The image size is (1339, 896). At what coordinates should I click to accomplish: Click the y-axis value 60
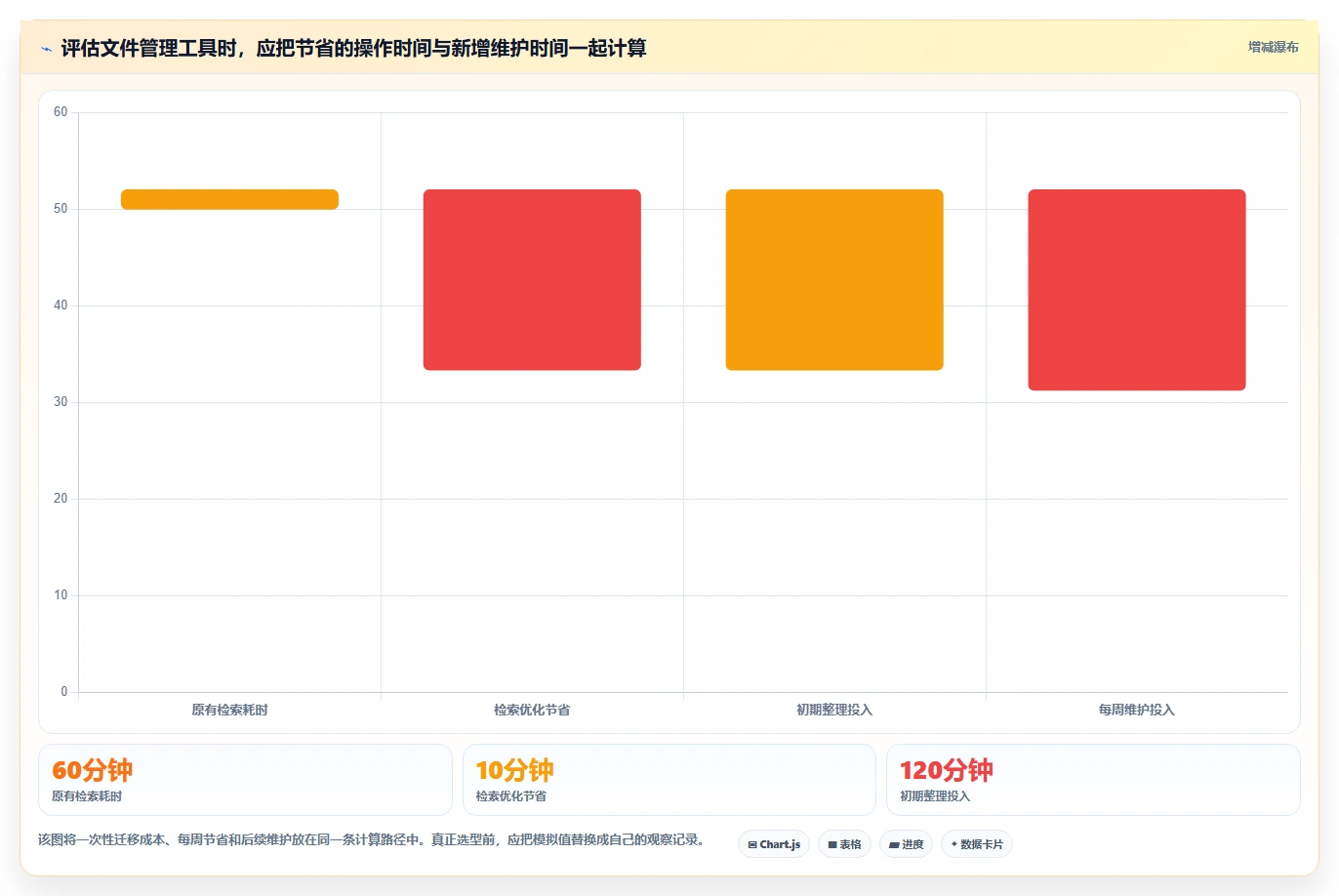[x=61, y=112]
